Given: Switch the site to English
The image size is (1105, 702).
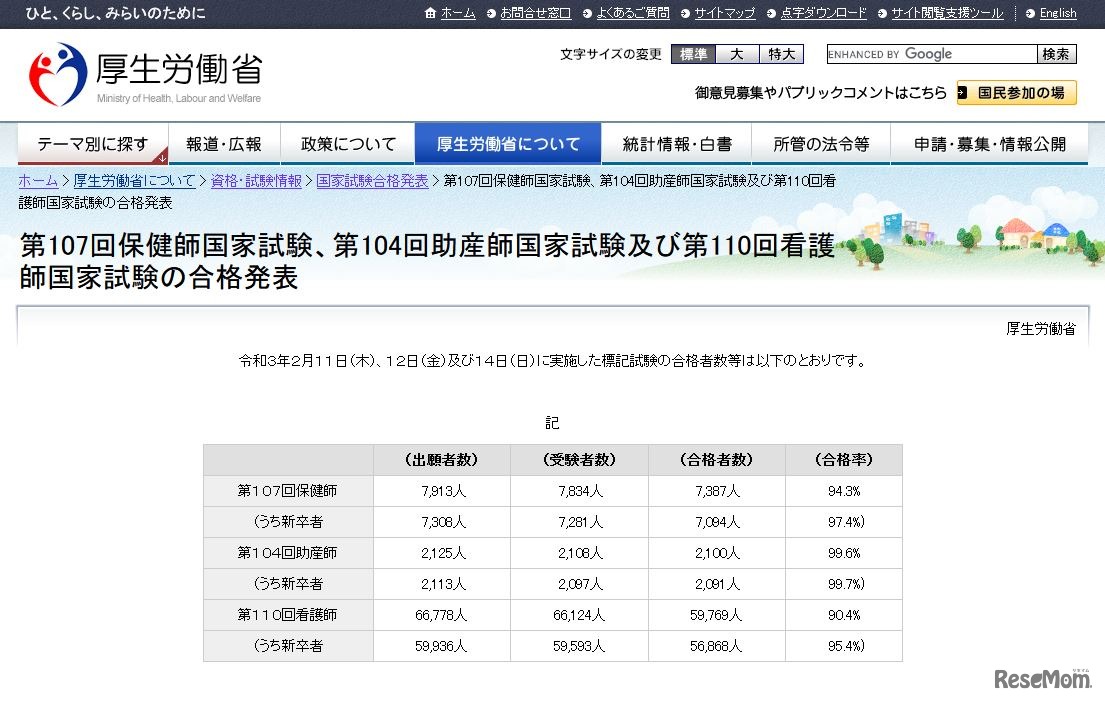Looking at the screenshot, I should tap(1057, 13).
